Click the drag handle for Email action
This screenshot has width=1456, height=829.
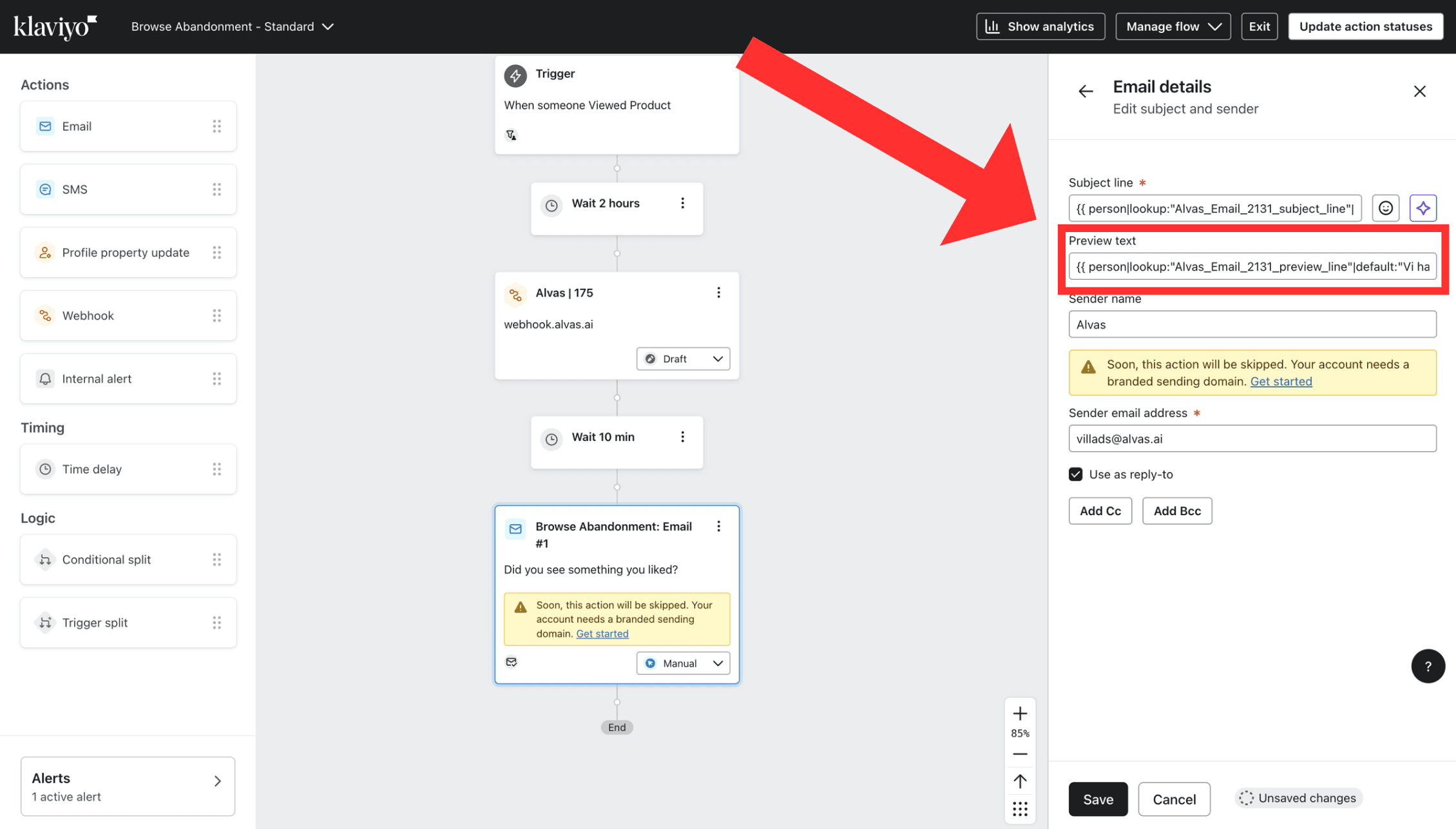pyautogui.click(x=216, y=126)
